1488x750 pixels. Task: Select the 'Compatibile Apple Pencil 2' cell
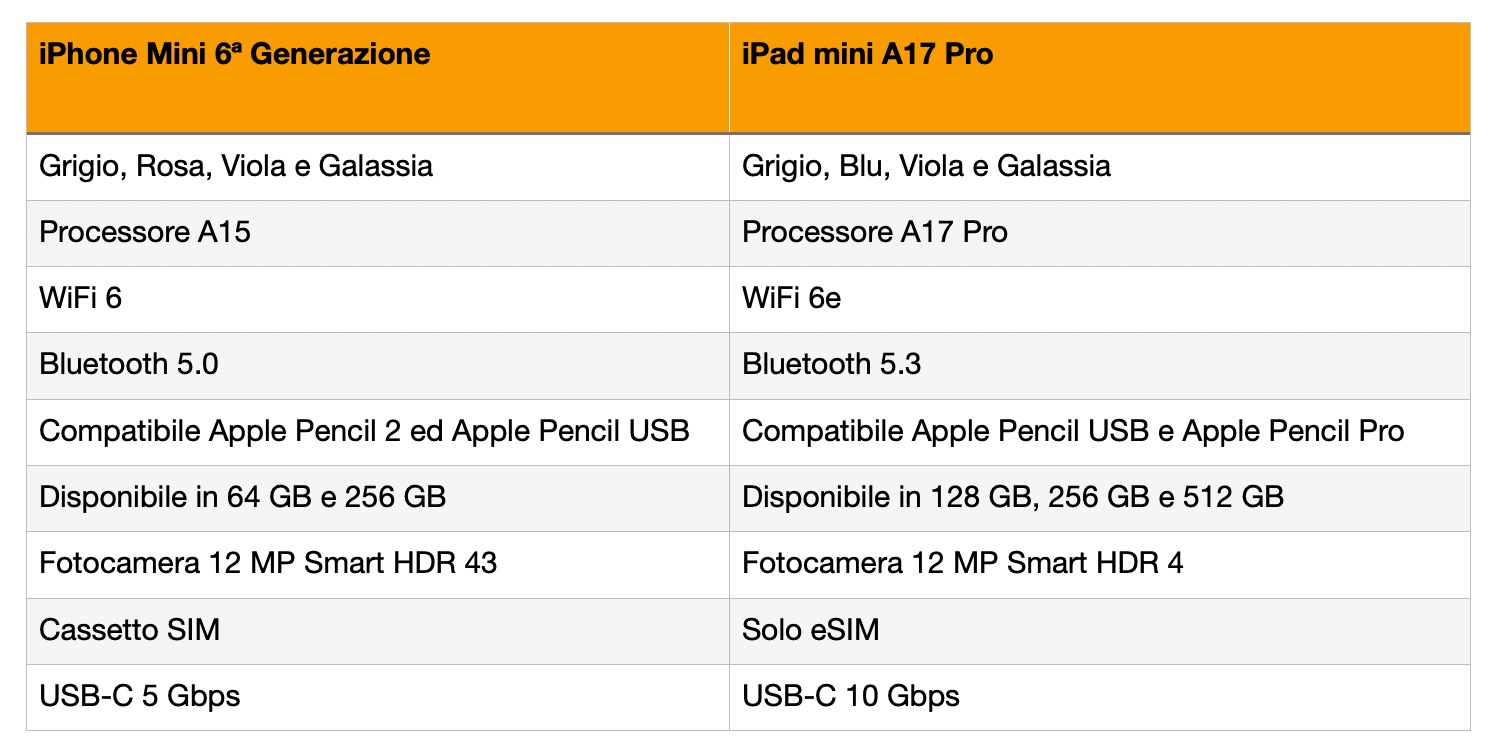pyautogui.click(x=364, y=431)
